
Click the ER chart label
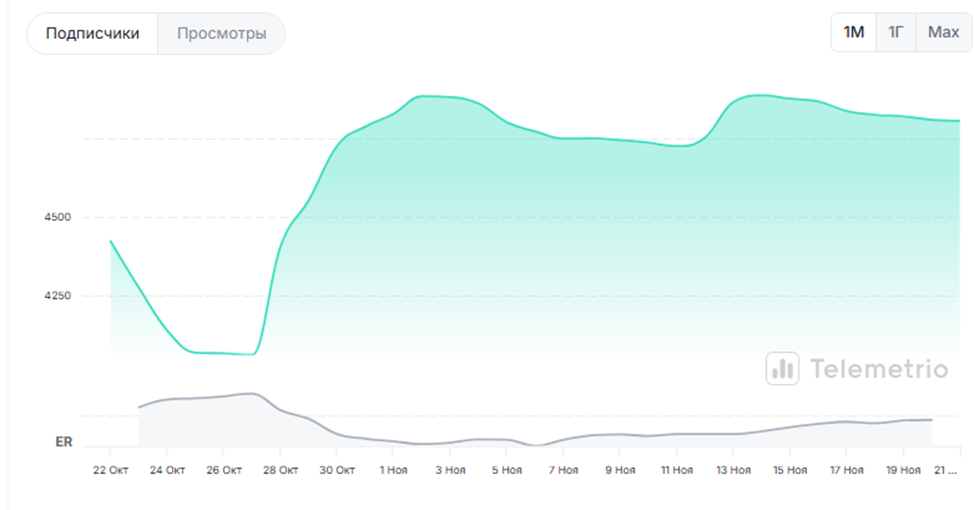63,441
